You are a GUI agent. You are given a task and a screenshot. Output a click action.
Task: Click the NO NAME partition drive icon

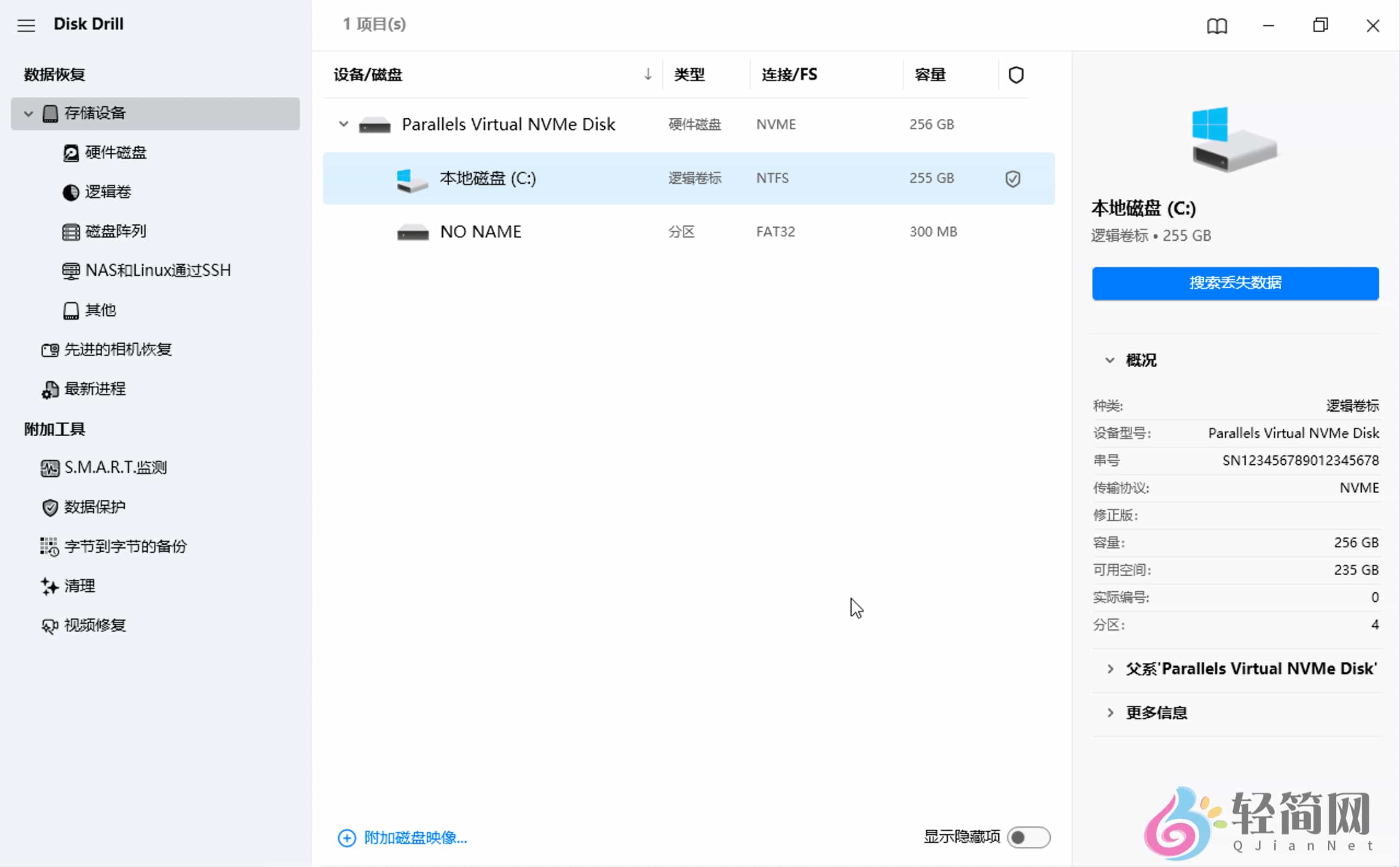click(x=412, y=232)
